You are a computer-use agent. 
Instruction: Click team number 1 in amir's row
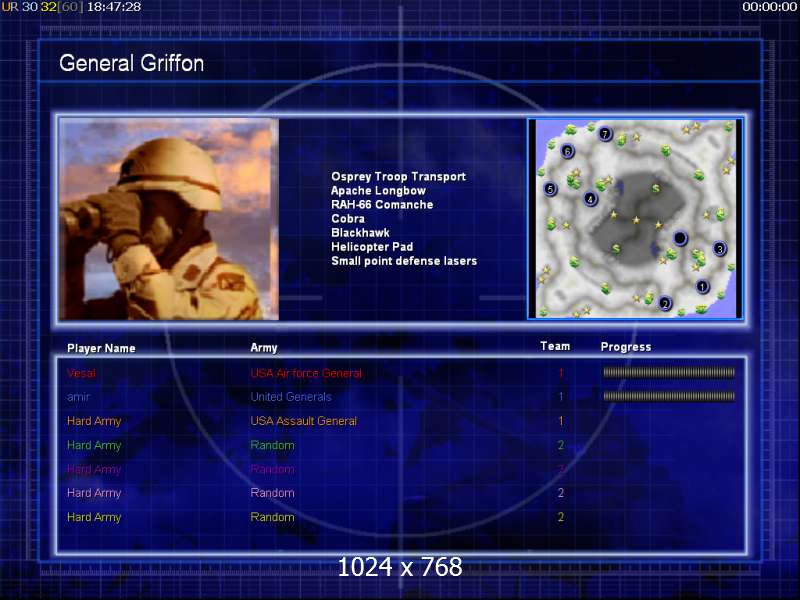tap(561, 397)
